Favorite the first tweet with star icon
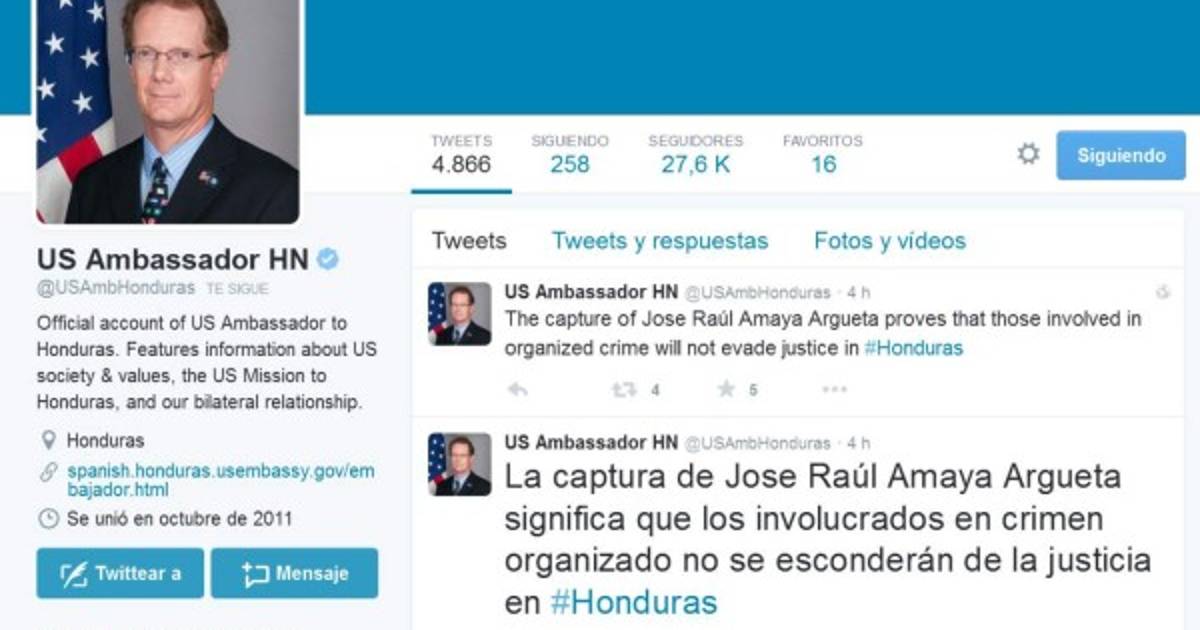This screenshot has width=1200, height=630. click(x=726, y=389)
